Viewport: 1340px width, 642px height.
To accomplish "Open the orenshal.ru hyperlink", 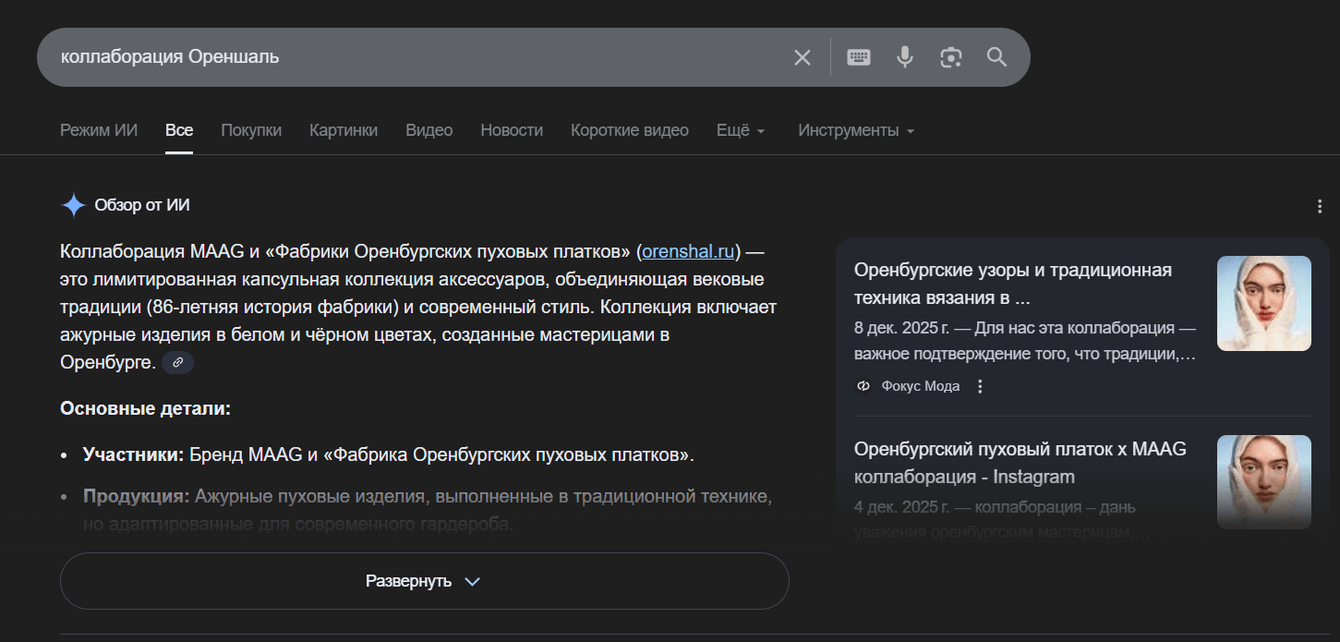I will point(688,251).
